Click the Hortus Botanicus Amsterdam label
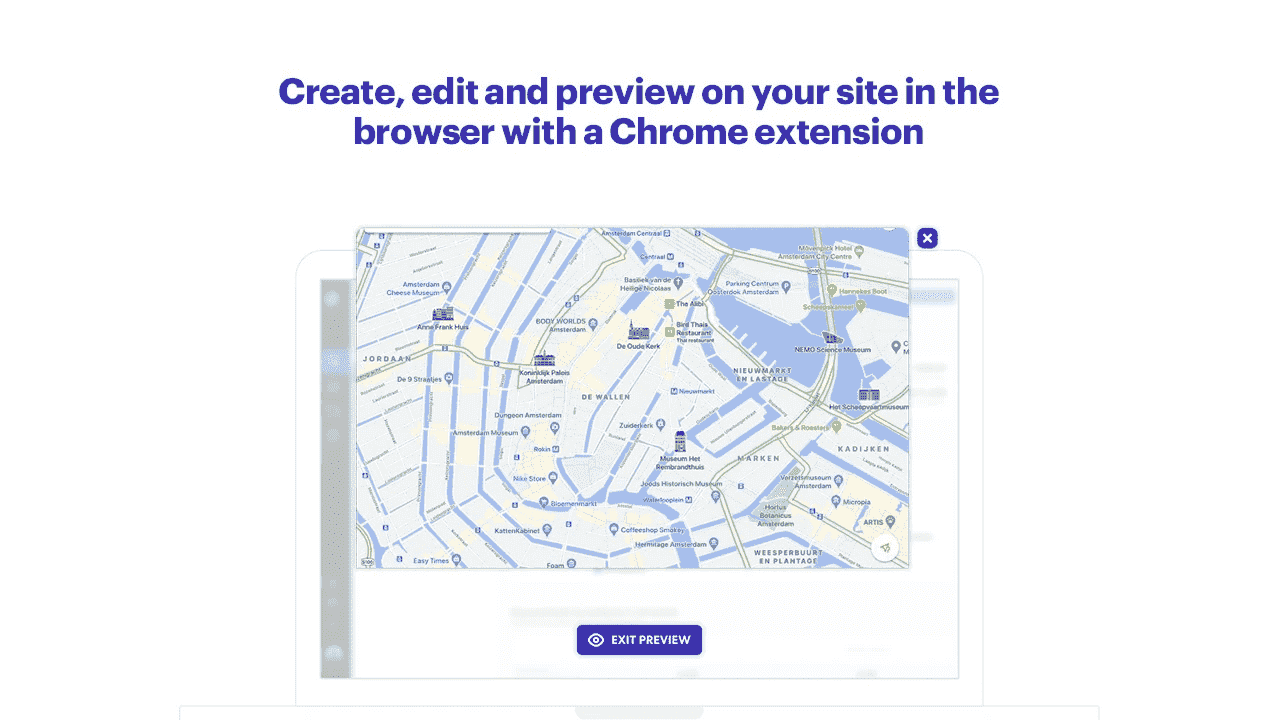The width and height of the screenshot is (1280, 720). (x=777, y=515)
